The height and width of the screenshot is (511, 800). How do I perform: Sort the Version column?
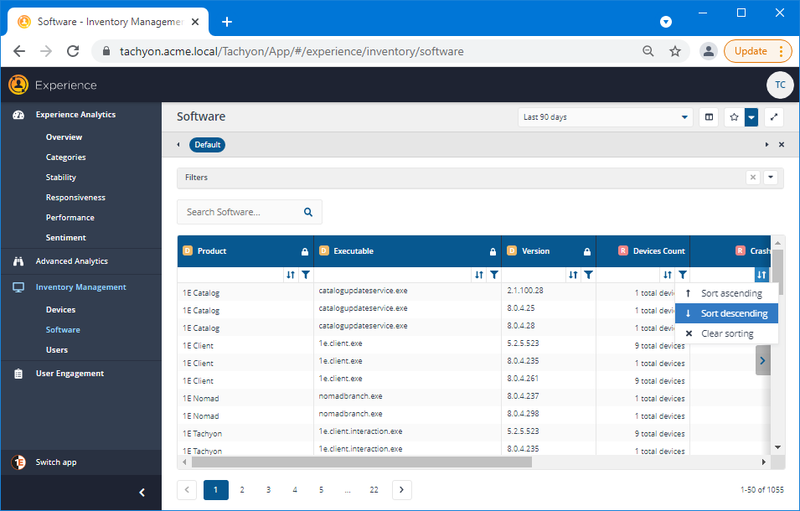pyautogui.click(x=573, y=275)
